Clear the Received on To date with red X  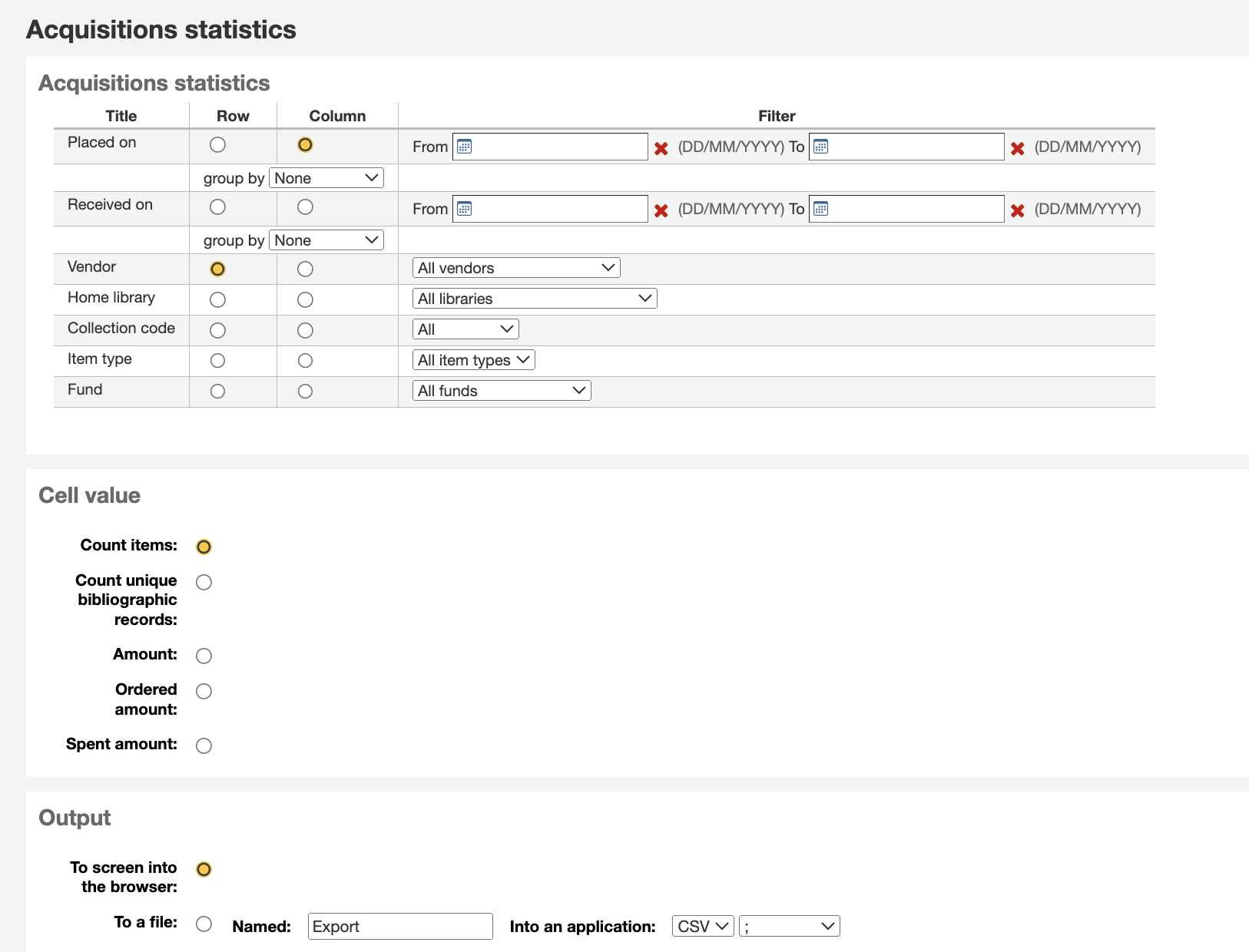pos(1017,210)
